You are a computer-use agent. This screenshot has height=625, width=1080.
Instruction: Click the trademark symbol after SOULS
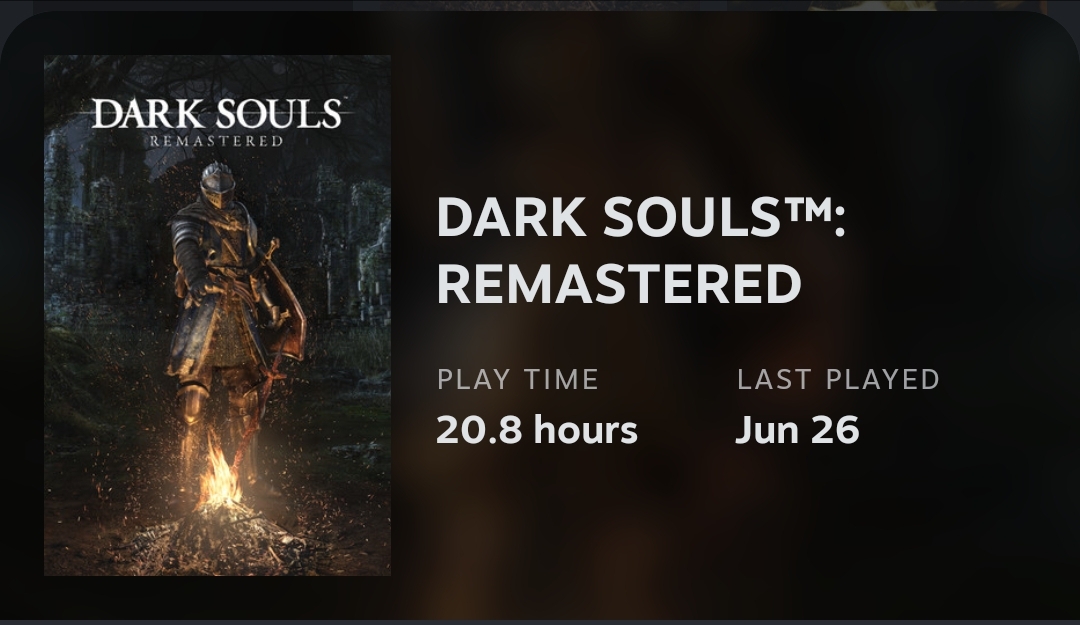(x=805, y=209)
